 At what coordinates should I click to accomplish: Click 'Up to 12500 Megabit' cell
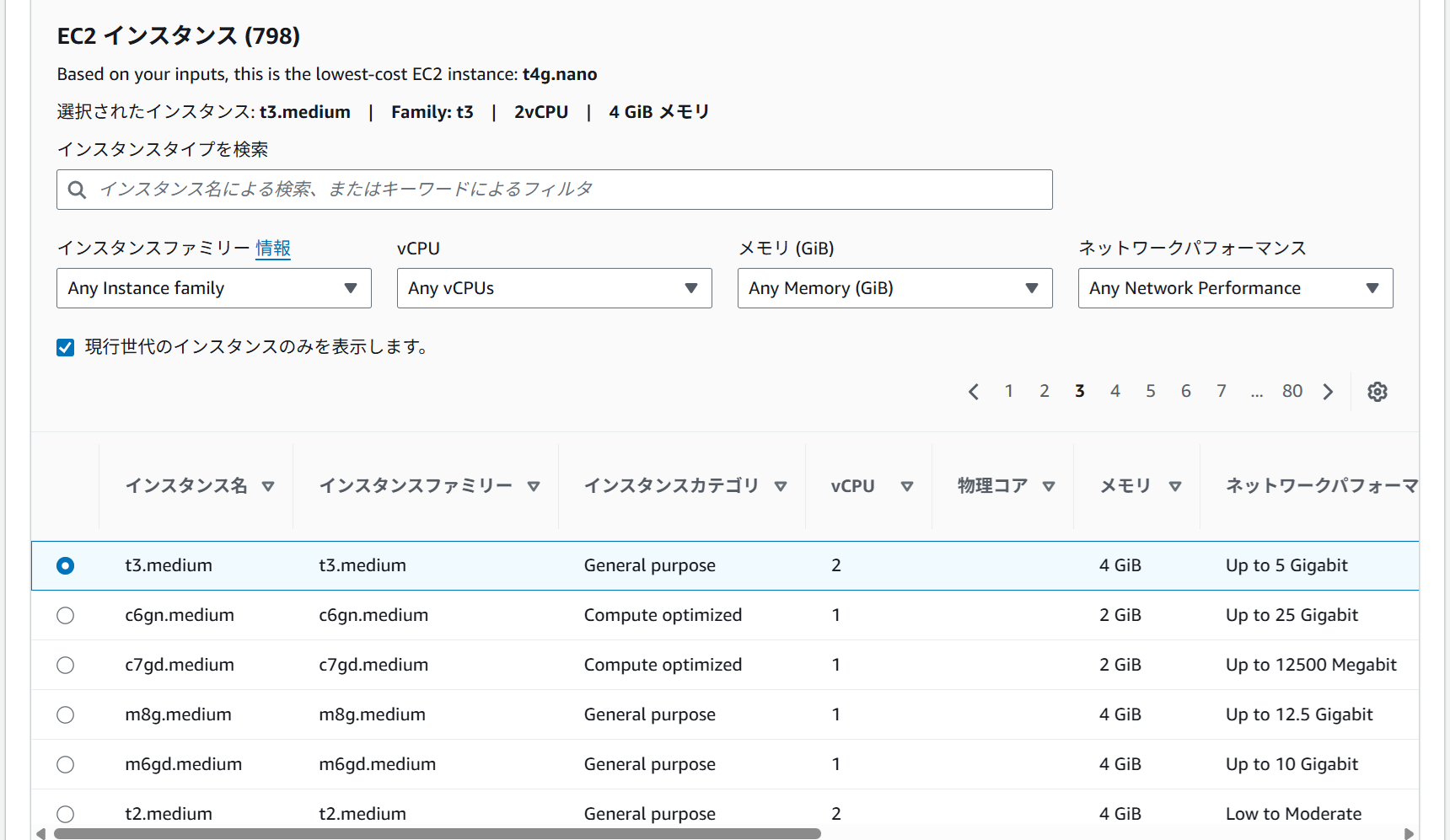(1311, 665)
